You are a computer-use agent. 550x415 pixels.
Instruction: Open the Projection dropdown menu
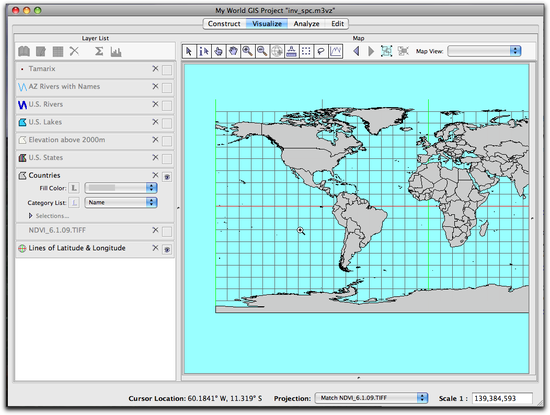coord(371,398)
